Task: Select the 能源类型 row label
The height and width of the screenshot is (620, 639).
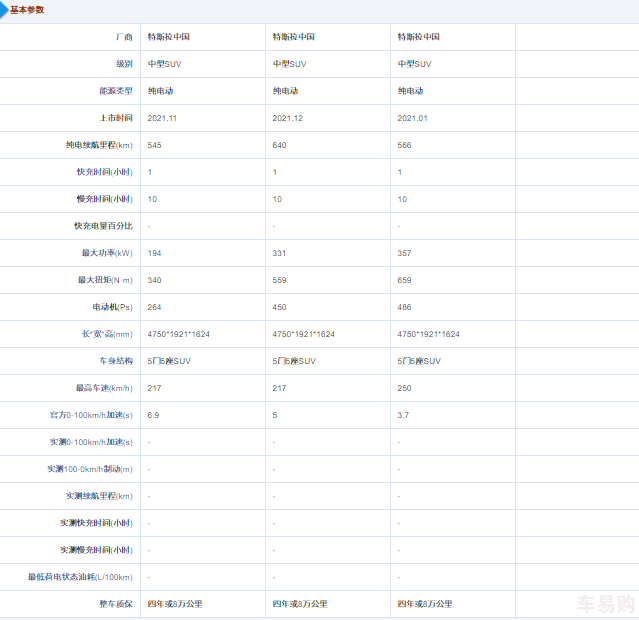Action: pos(116,91)
